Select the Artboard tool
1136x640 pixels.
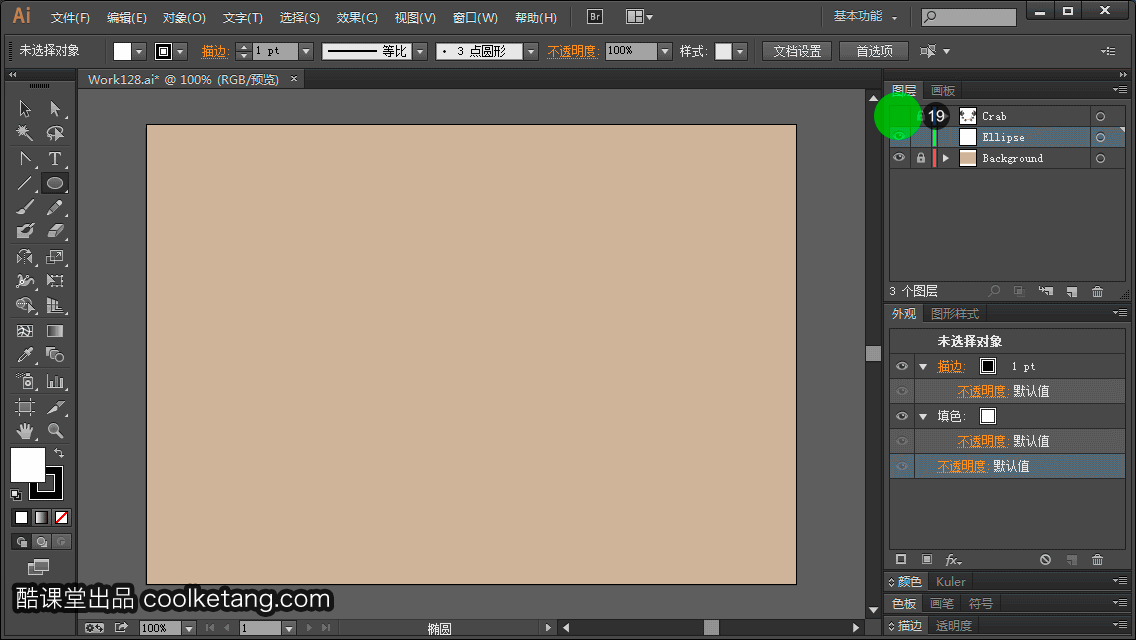point(25,407)
